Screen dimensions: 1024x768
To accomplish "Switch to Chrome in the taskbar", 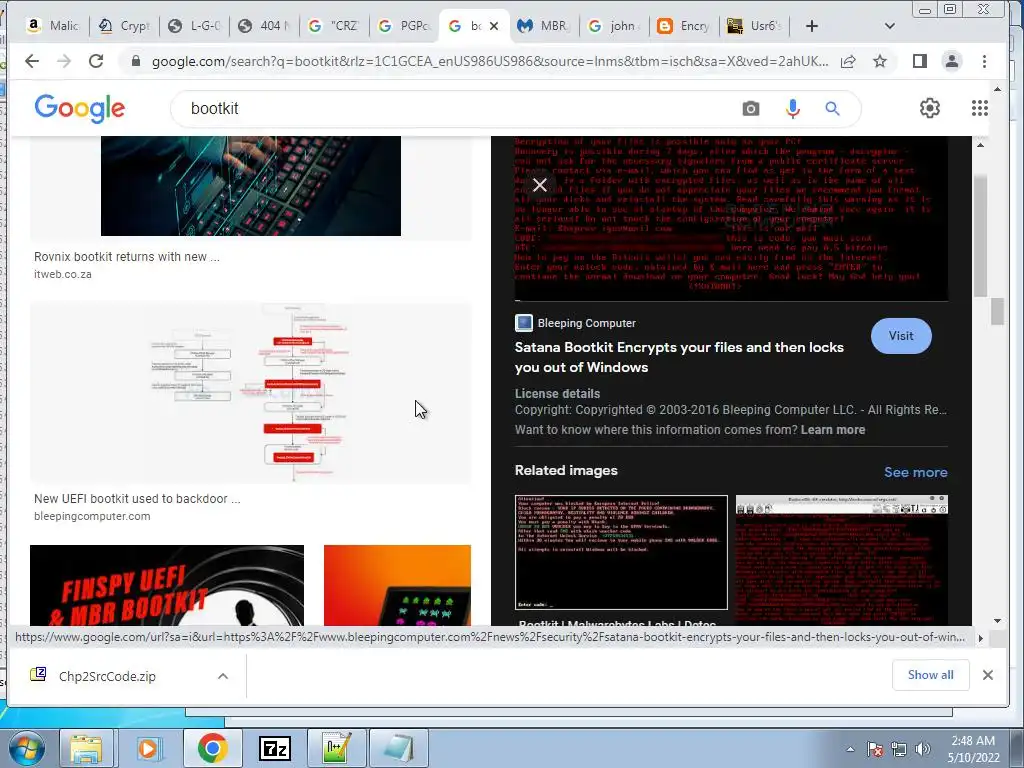I will coord(212,748).
